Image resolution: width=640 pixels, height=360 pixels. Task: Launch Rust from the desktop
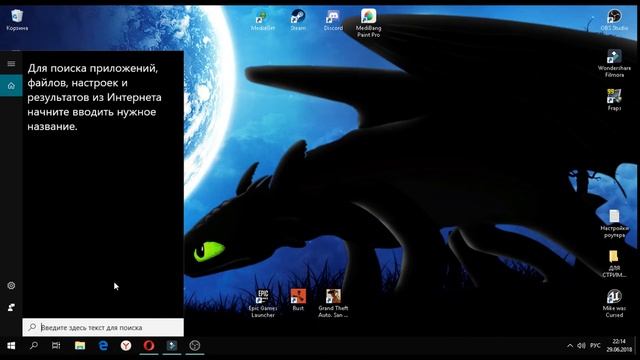tap(298, 300)
